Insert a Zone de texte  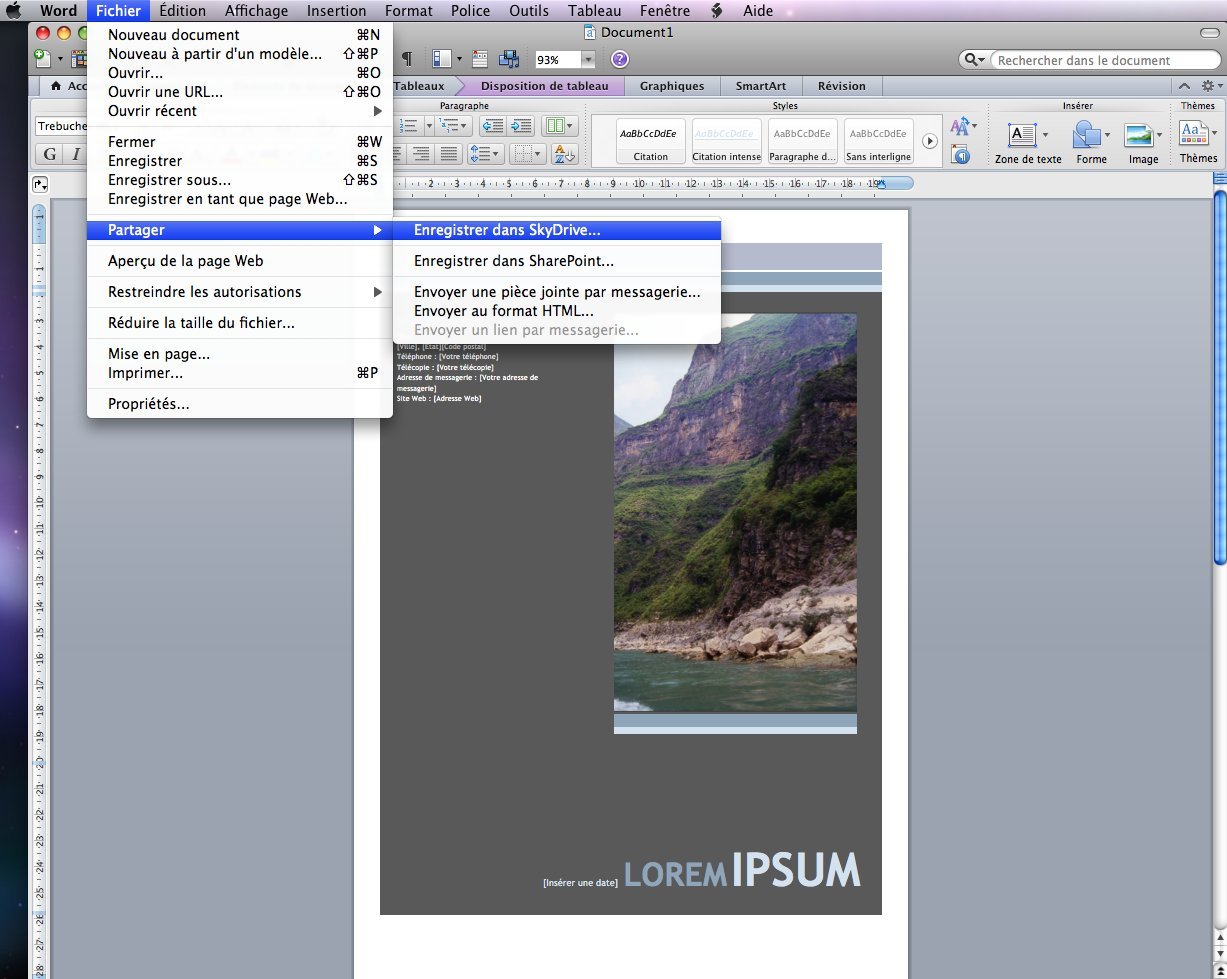(1028, 141)
